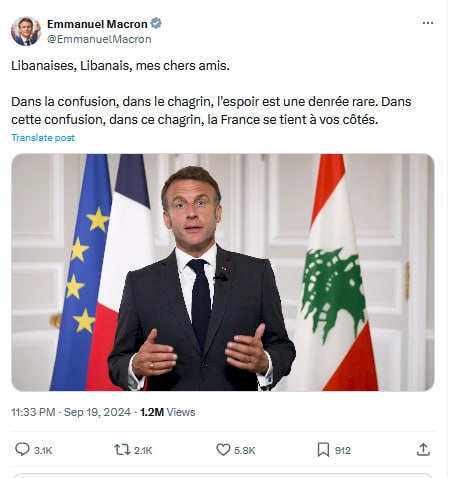Viewport: 468px width, 478px height.
Task: Click the 11:33 PM timestamp
Action: (x=33, y=412)
